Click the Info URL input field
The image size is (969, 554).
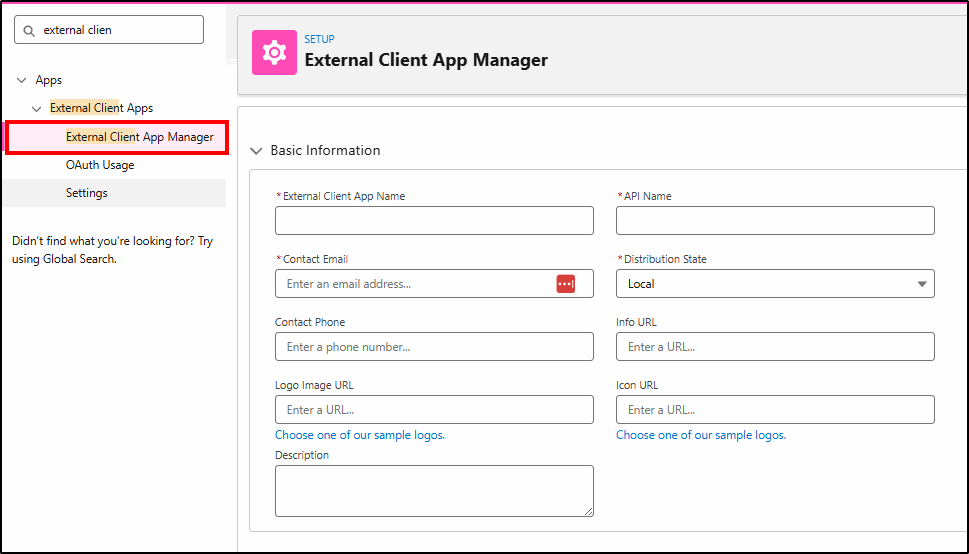[775, 347]
